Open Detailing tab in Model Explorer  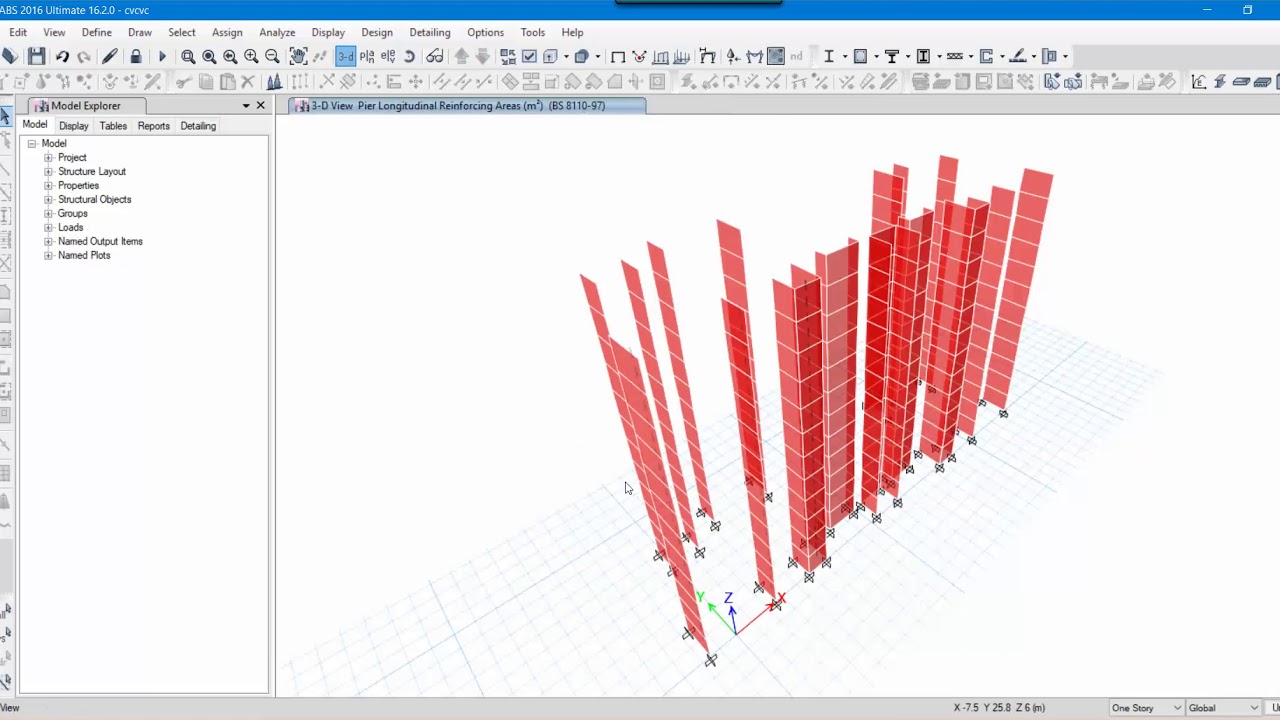[198, 126]
